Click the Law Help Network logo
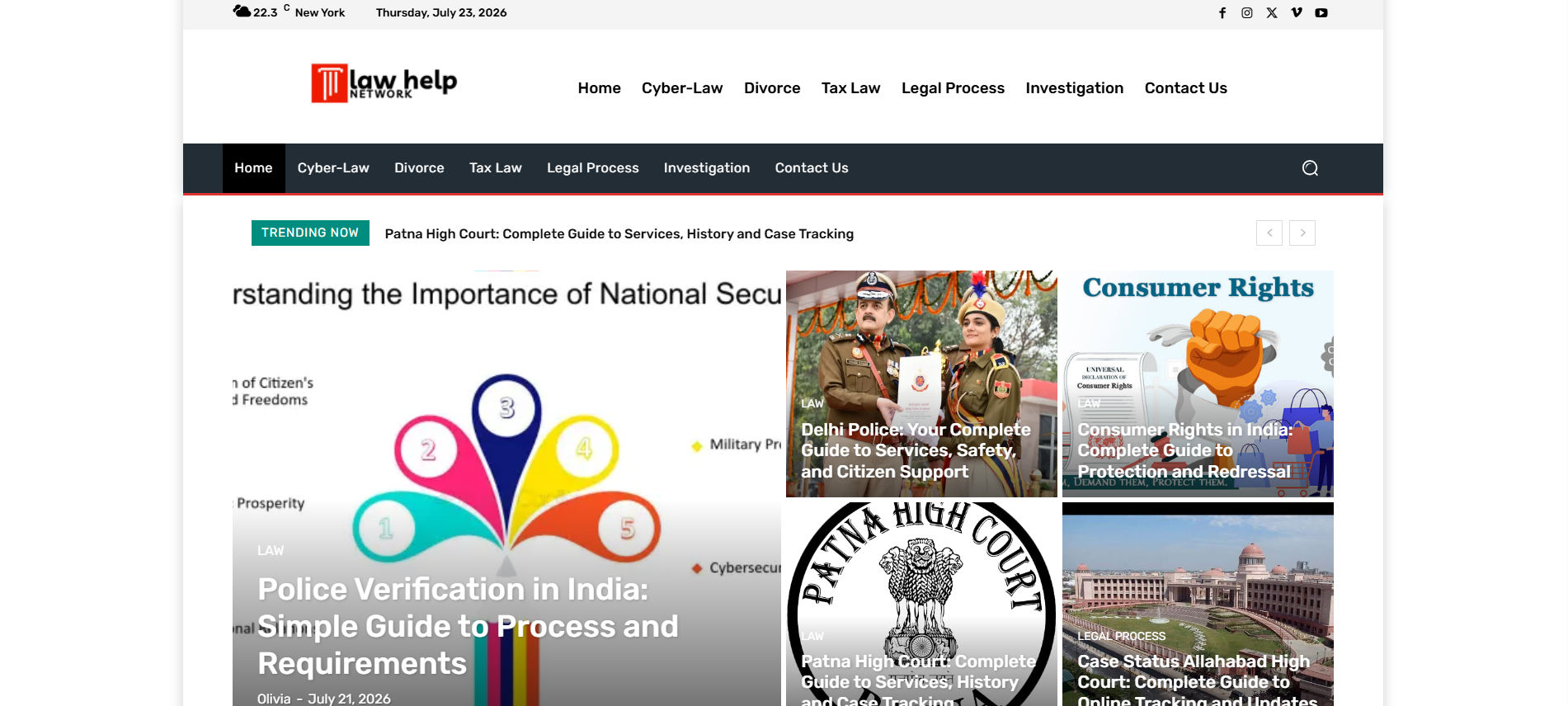Viewport: 1568px width, 706px height. (x=384, y=83)
